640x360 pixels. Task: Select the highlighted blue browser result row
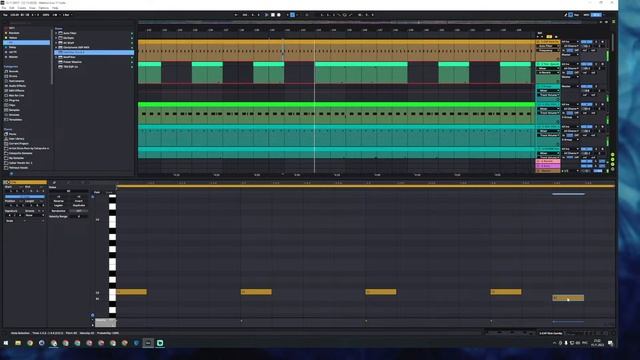[94, 52]
